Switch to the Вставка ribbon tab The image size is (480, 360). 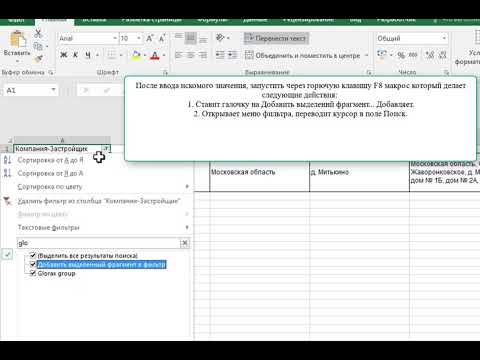pyautogui.click(x=94, y=20)
